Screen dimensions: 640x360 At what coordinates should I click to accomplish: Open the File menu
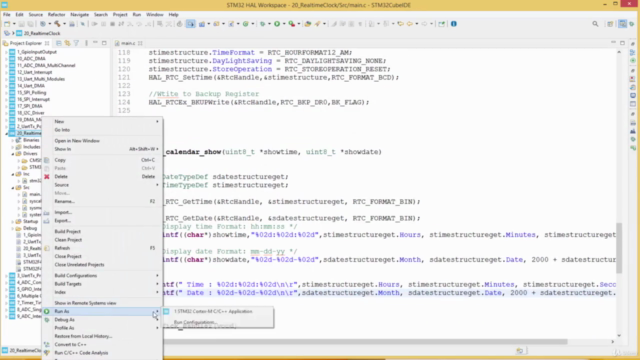(7, 14)
